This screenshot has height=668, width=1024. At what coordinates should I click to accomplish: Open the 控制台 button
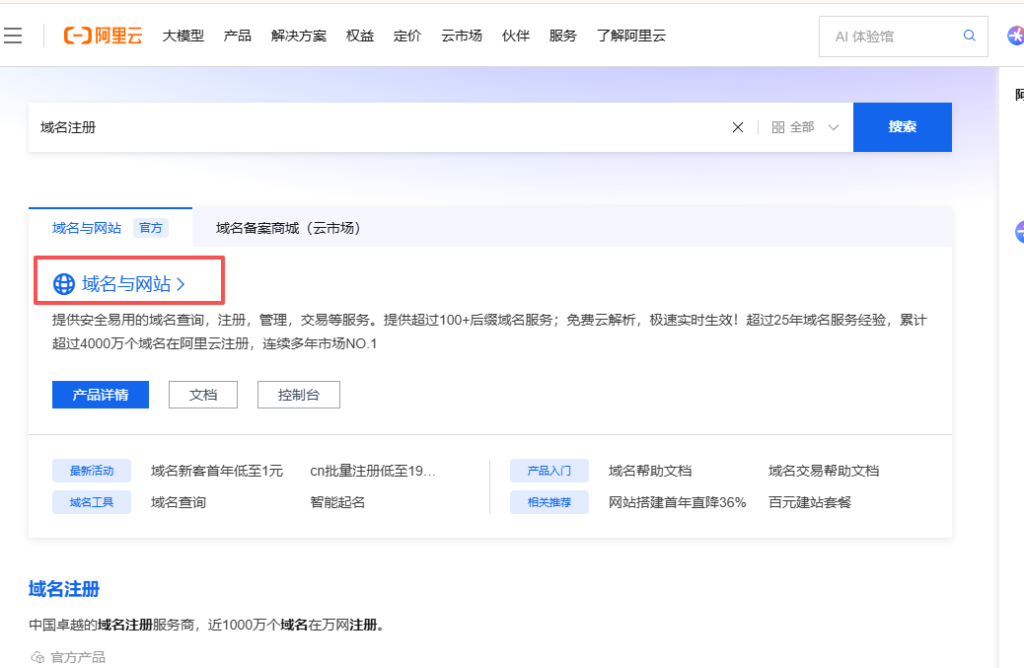click(x=298, y=395)
